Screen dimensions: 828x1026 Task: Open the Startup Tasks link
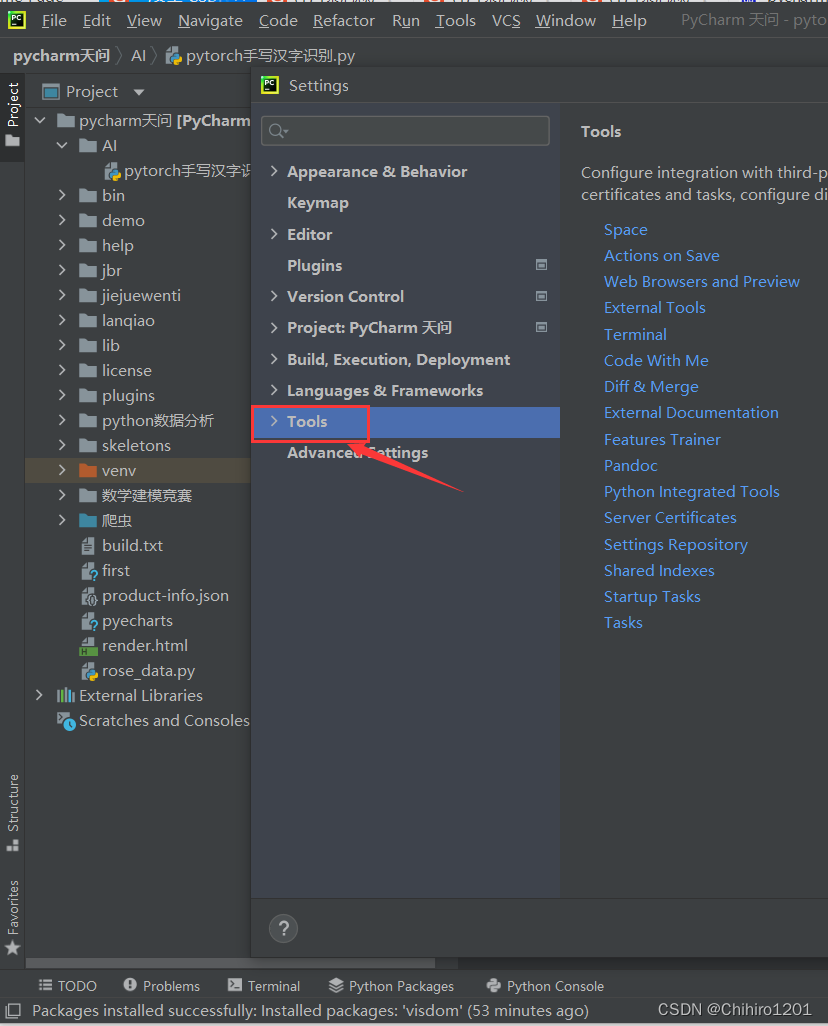pyautogui.click(x=652, y=597)
